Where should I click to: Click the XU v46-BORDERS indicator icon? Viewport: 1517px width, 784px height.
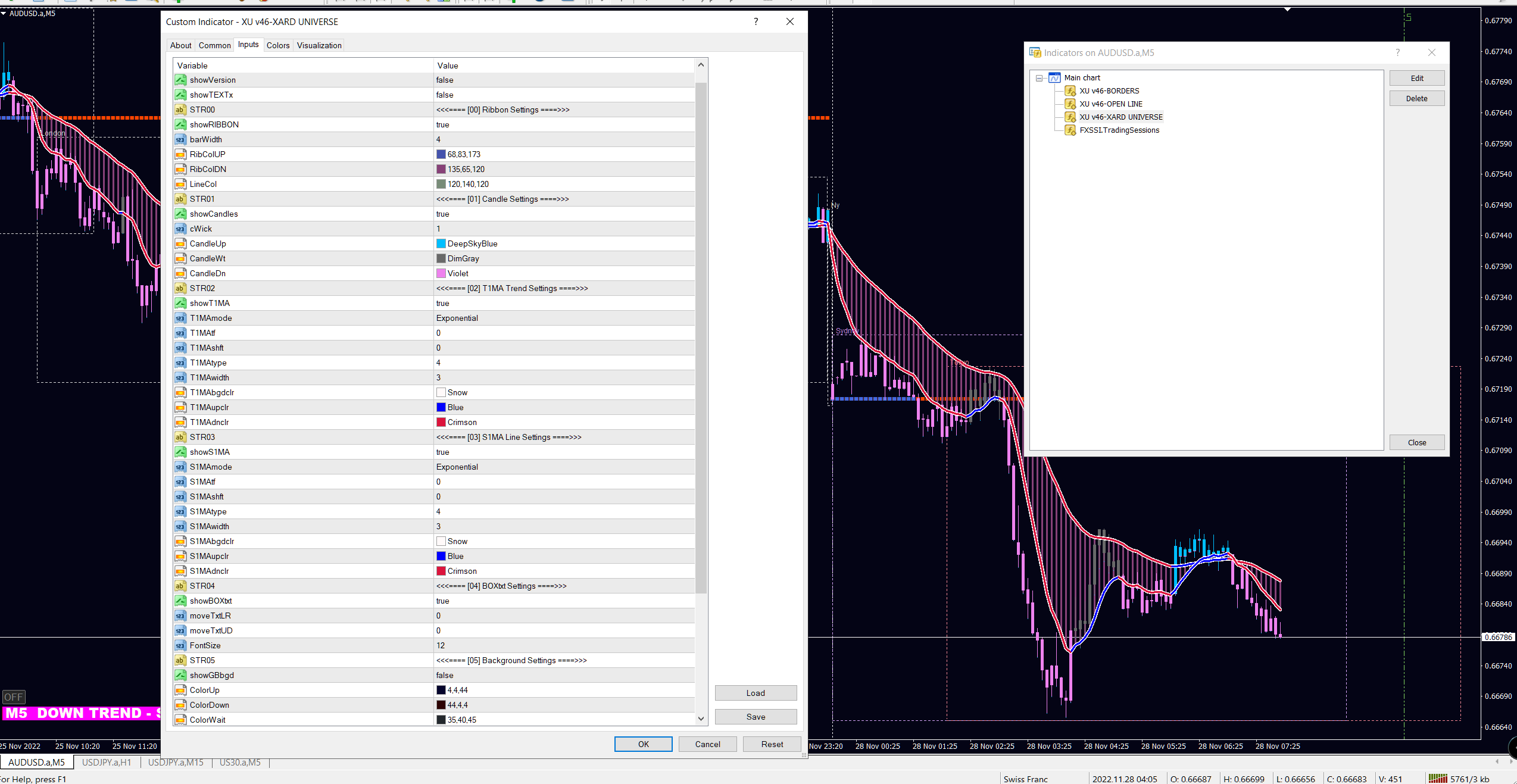pyautogui.click(x=1070, y=91)
